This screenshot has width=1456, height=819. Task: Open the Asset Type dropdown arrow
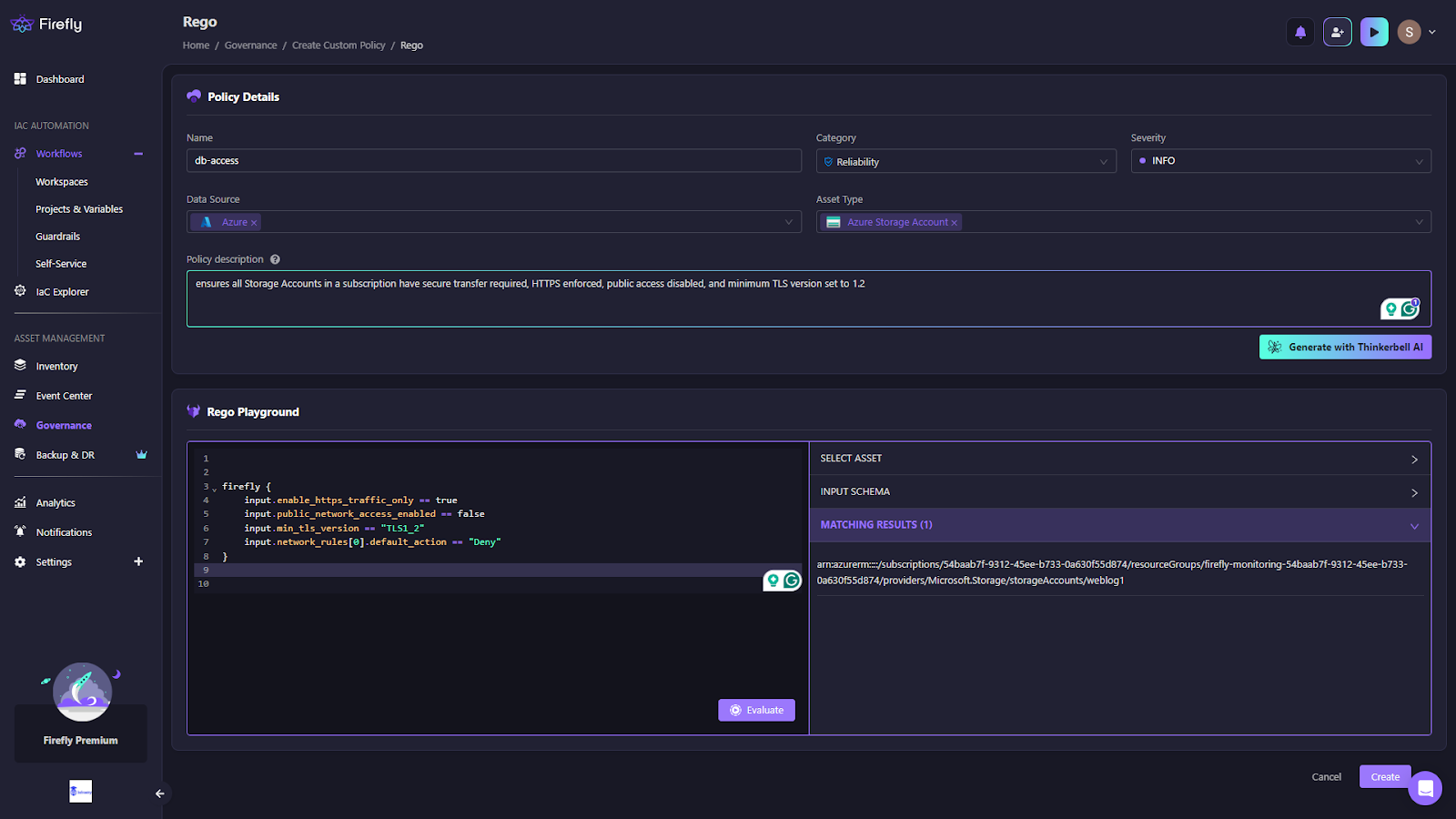pyautogui.click(x=1419, y=222)
